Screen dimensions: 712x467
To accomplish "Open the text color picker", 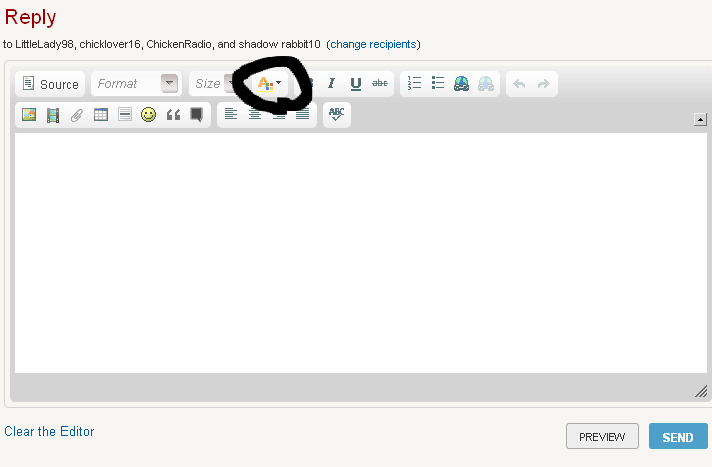I will [269, 84].
